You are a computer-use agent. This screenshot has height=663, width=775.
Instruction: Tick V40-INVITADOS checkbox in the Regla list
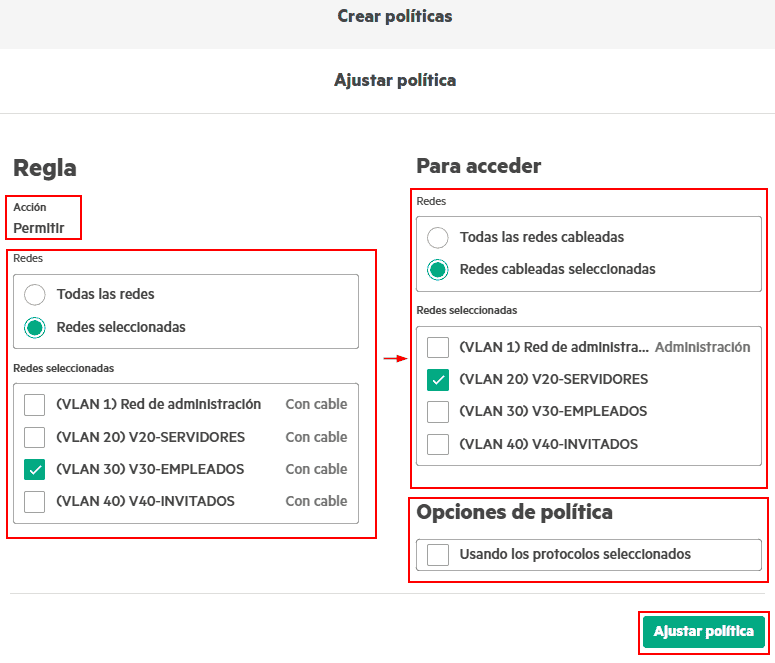(x=35, y=501)
